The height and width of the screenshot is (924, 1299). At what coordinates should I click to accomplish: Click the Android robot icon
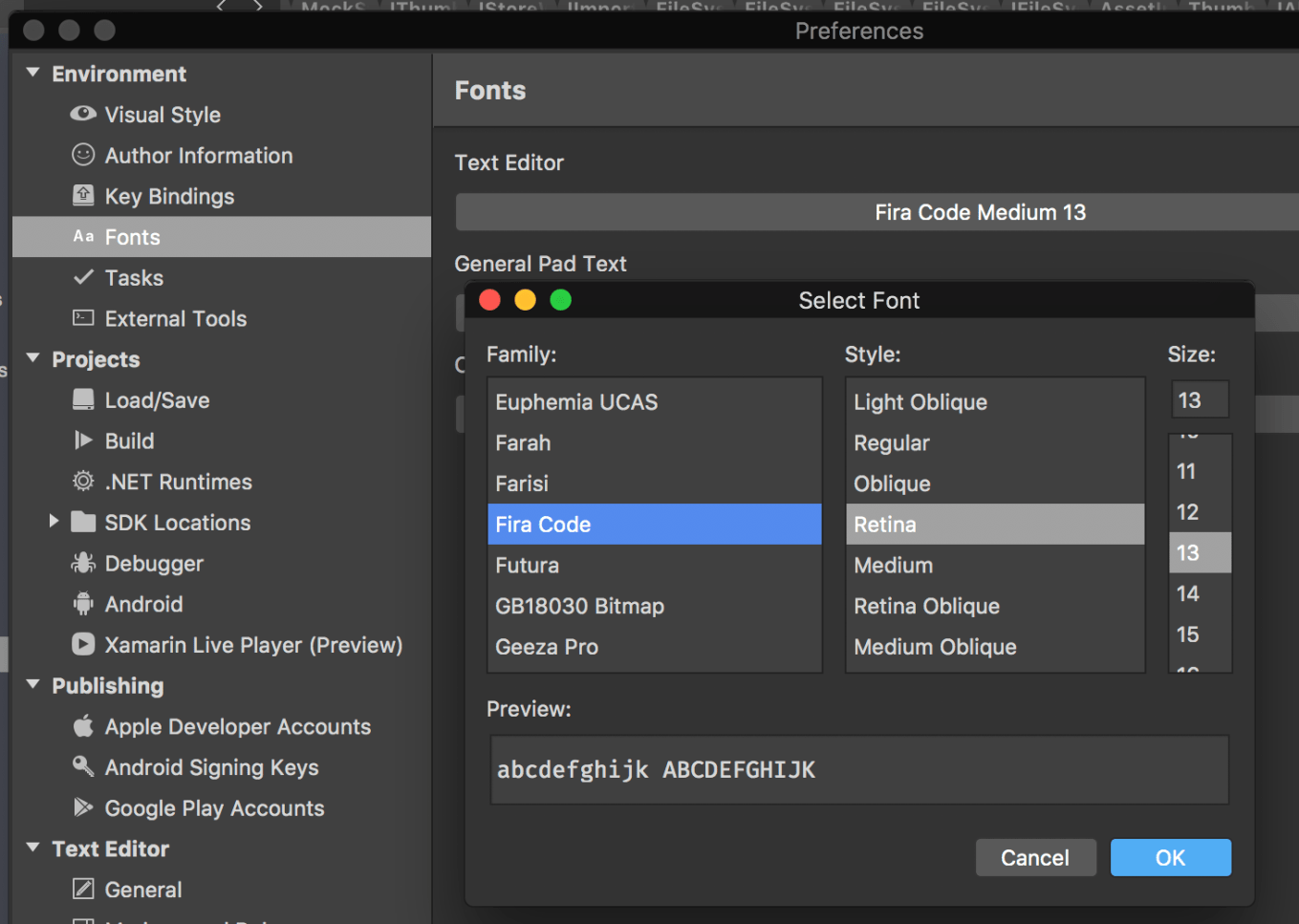(83, 604)
